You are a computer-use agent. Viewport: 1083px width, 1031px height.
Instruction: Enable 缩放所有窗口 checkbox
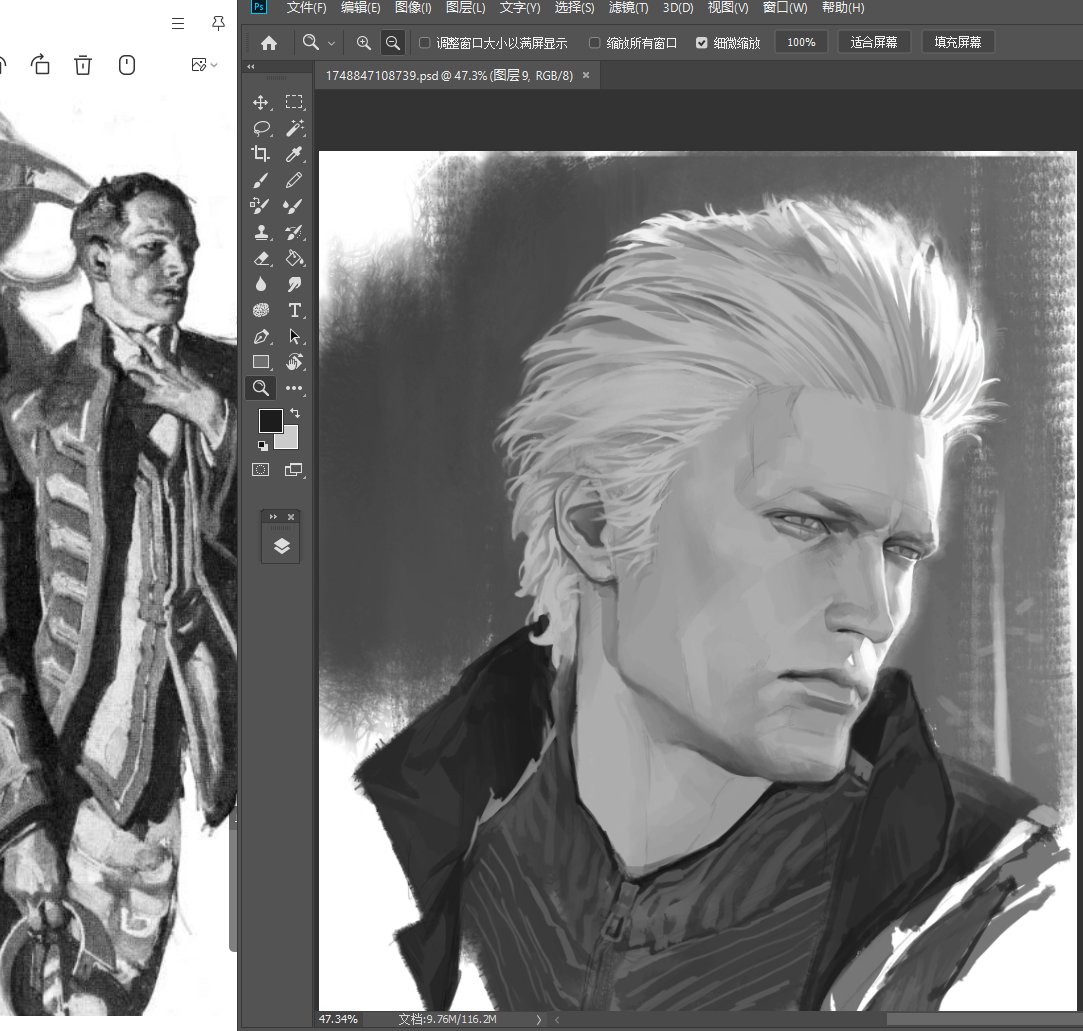pos(595,43)
